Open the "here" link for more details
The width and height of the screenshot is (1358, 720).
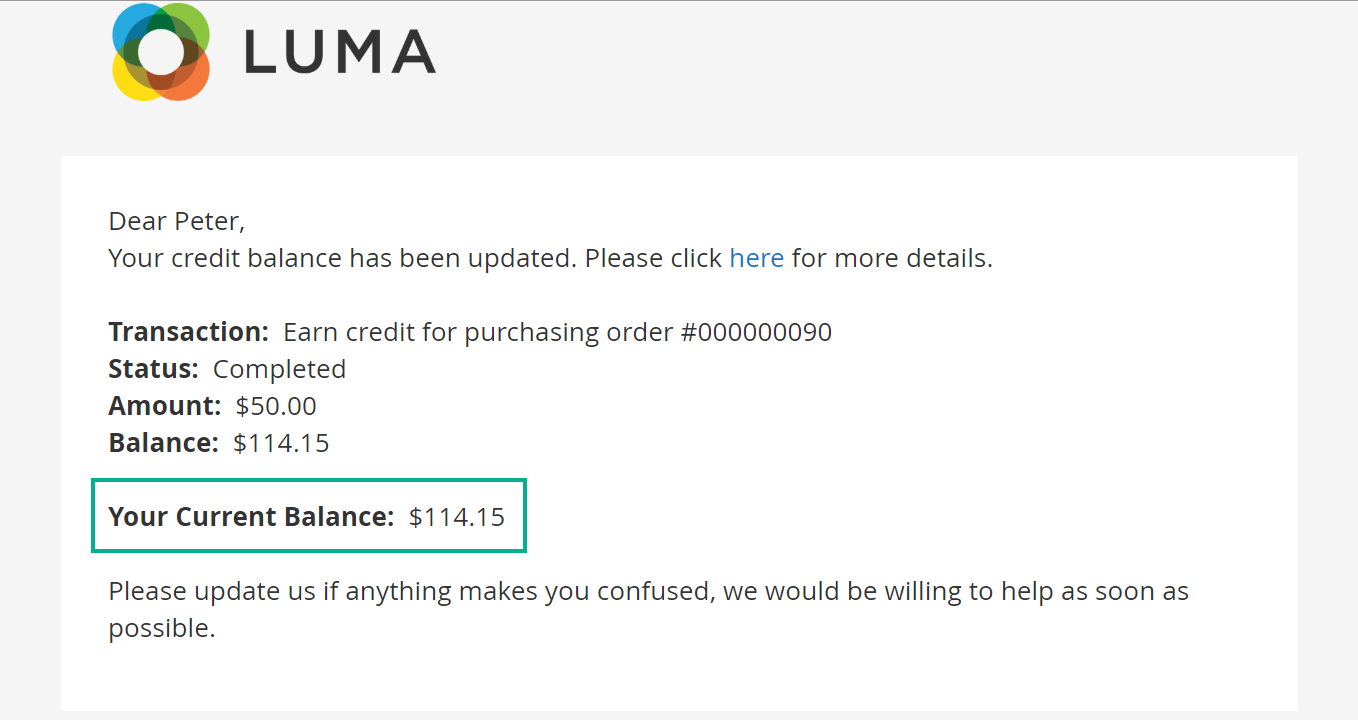(756, 258)
